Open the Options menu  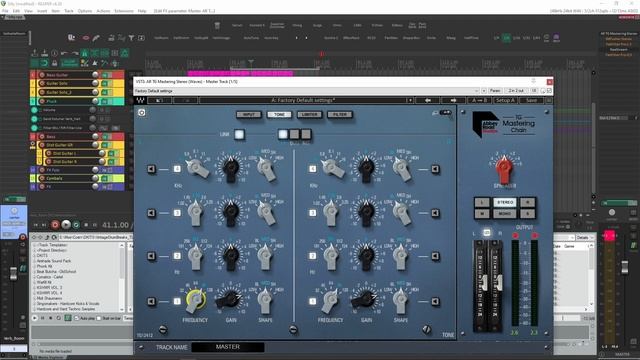84,11
